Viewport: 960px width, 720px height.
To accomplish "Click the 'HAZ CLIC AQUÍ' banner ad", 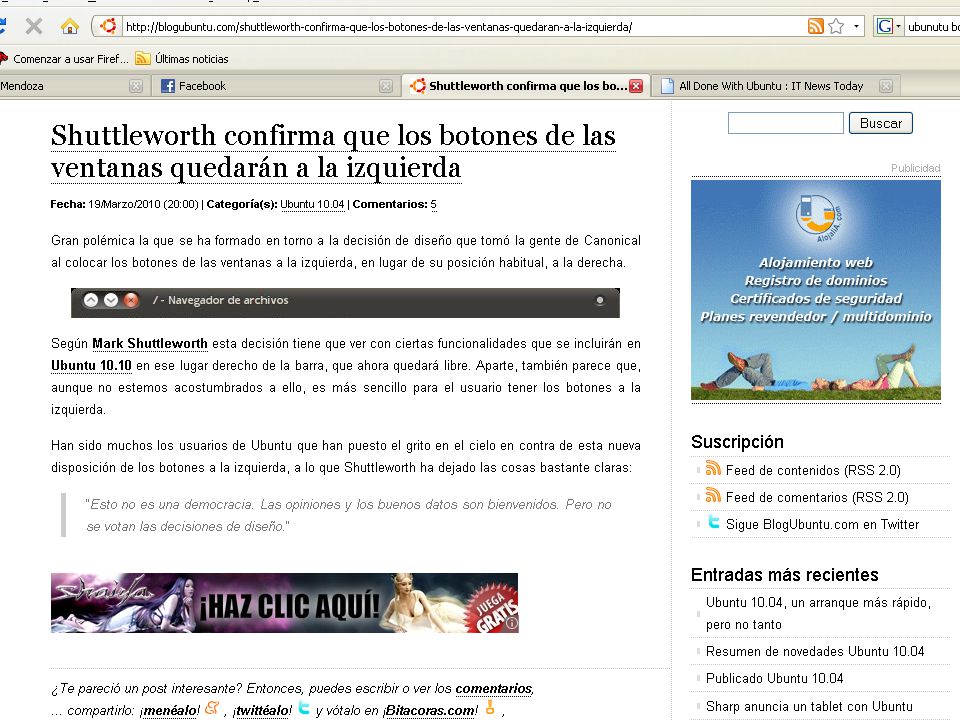I will 285,603.
